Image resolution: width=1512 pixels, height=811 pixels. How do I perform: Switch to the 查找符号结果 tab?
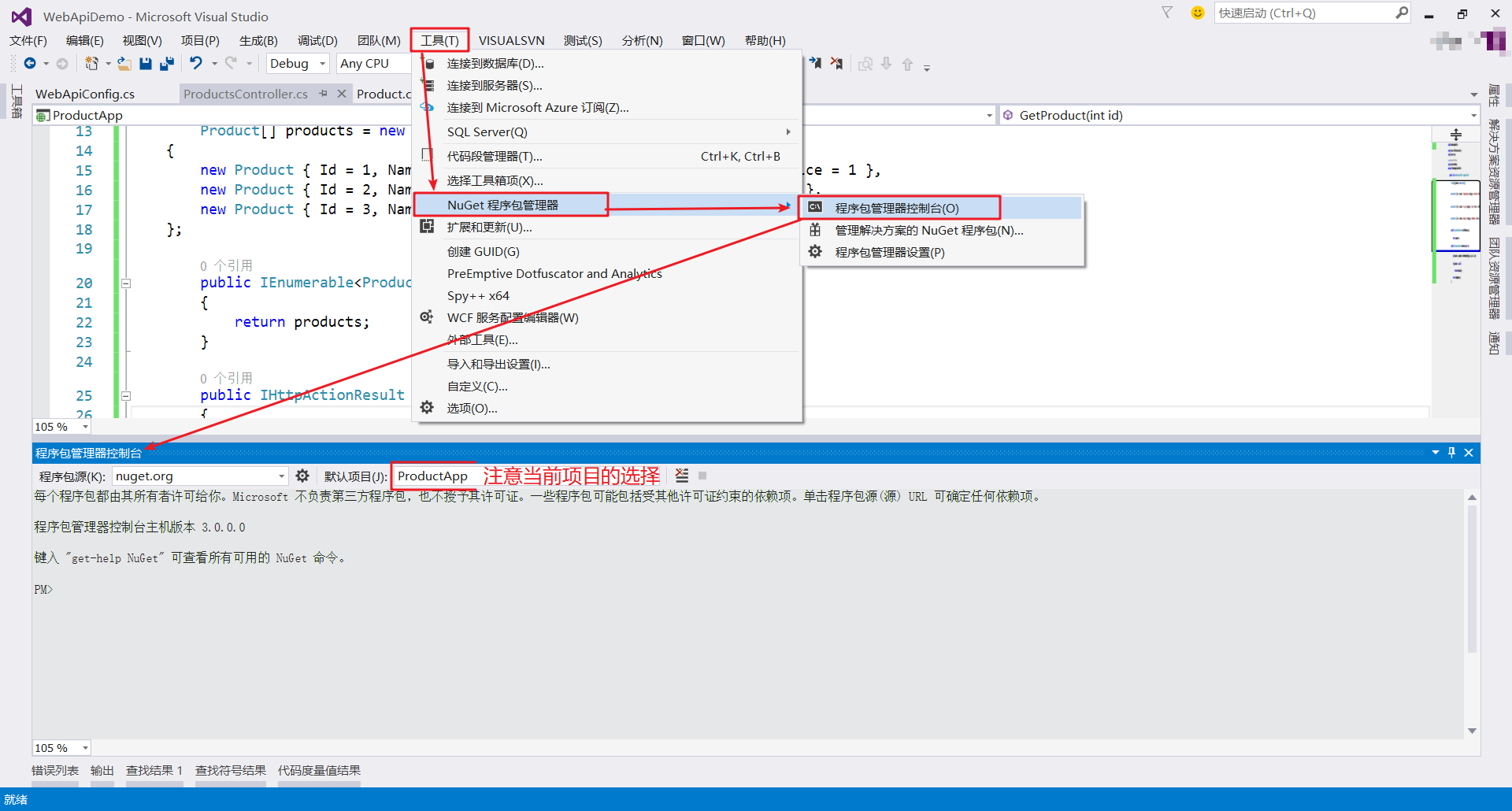point(231,770)
